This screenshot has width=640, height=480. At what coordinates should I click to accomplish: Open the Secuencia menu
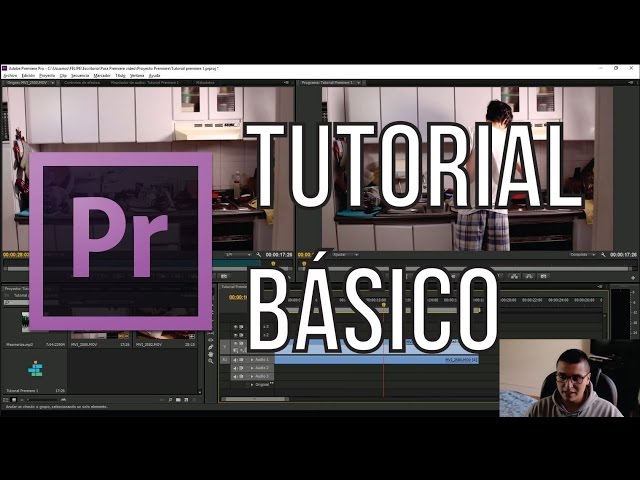click(80, 76)
